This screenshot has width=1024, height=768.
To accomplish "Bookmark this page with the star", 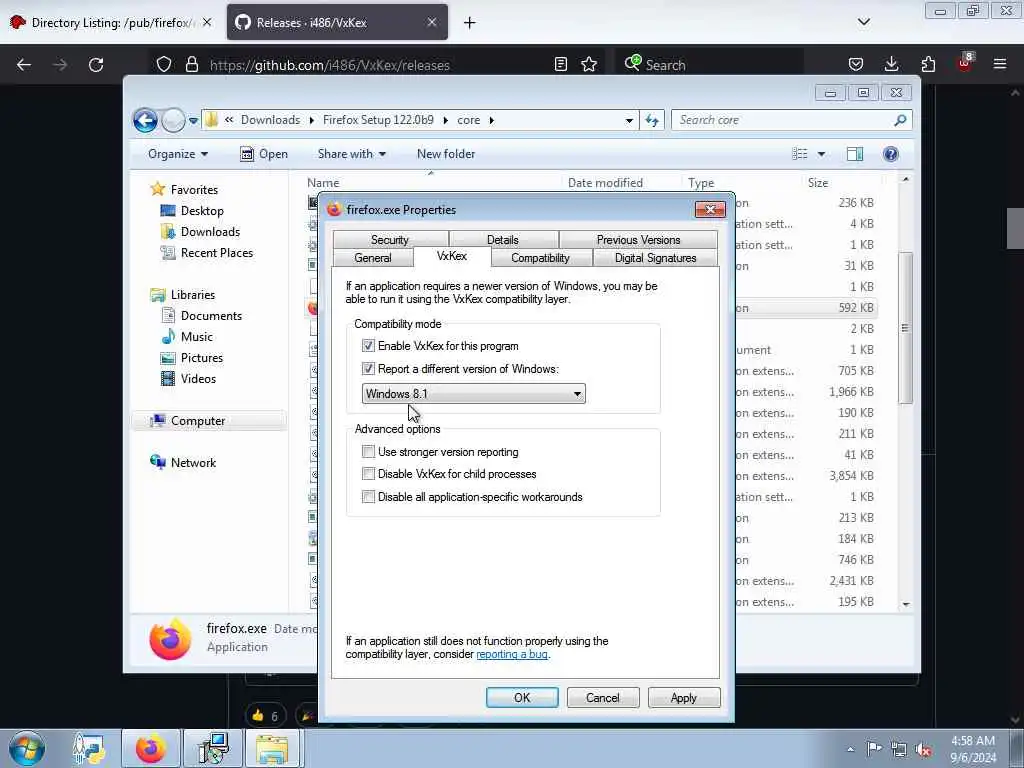I will tap(589, 64).
